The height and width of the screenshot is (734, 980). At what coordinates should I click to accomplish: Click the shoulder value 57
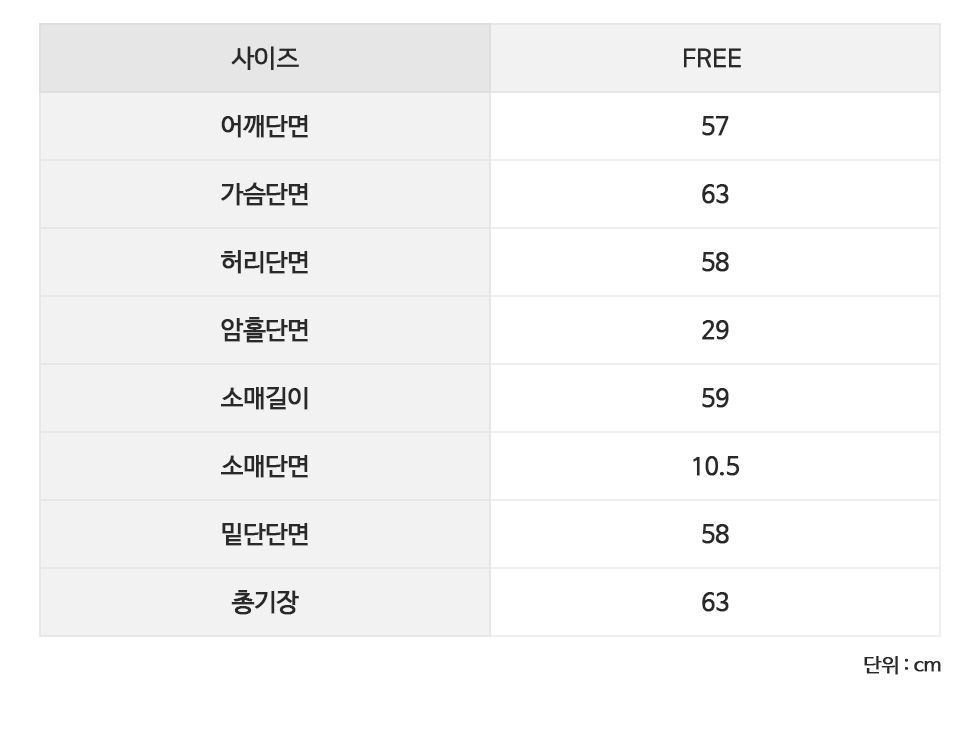(715, 127)
